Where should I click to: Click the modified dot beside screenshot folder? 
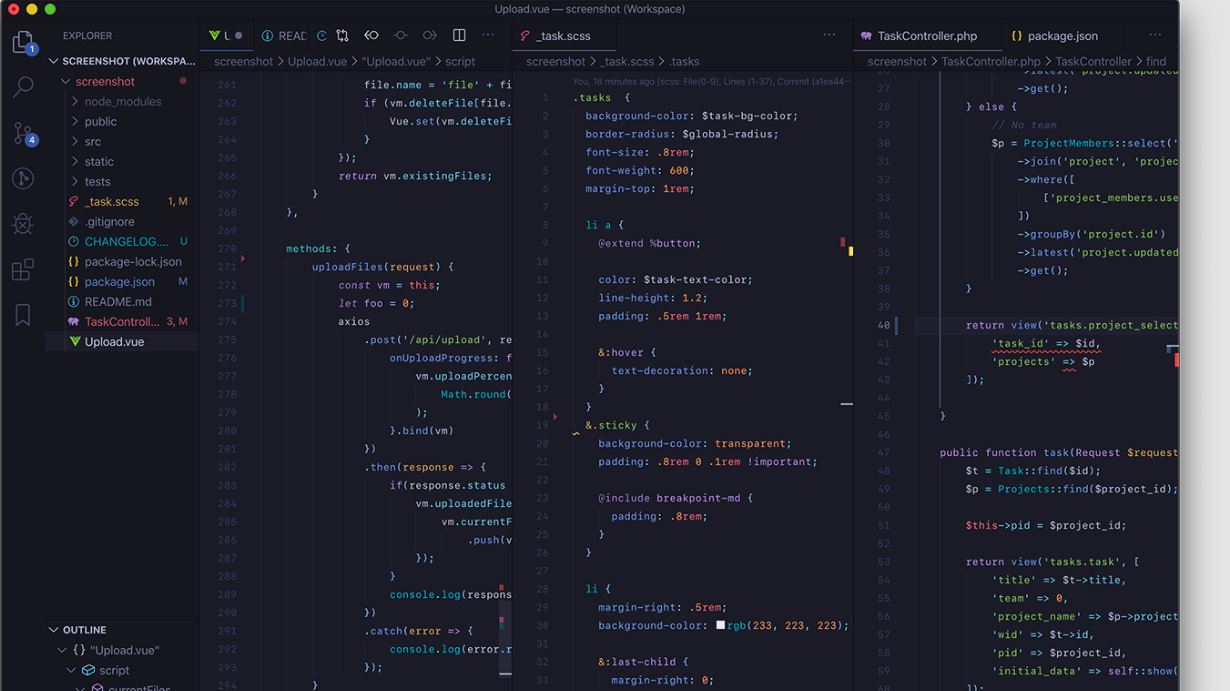coord(183,81)
